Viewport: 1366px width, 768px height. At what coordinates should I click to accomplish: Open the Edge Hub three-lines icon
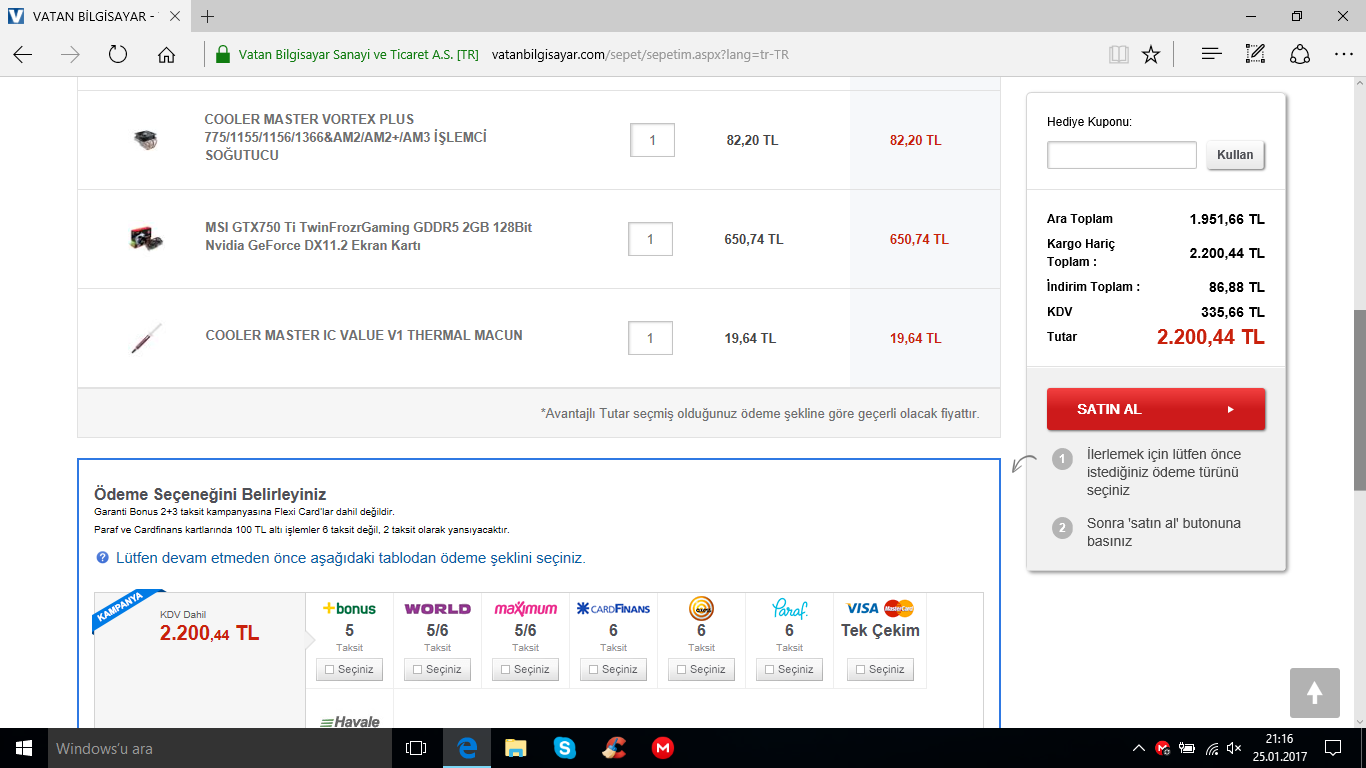click(1212, 54)
